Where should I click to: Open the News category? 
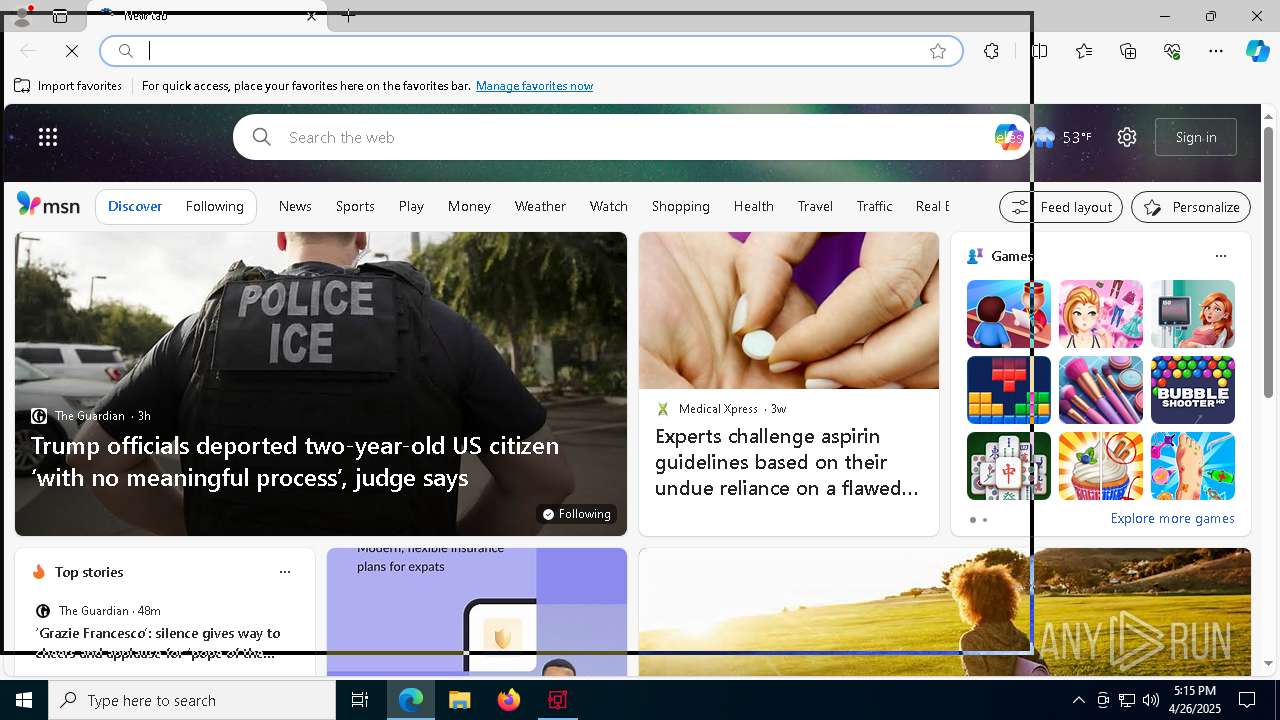coord(295,206)
